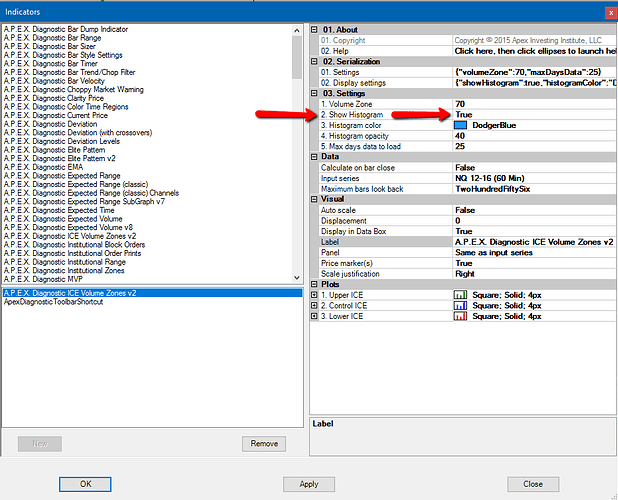The image size is (618, 500).
Task: Collapse the 03. Settings section
Action: pos(314,93)
